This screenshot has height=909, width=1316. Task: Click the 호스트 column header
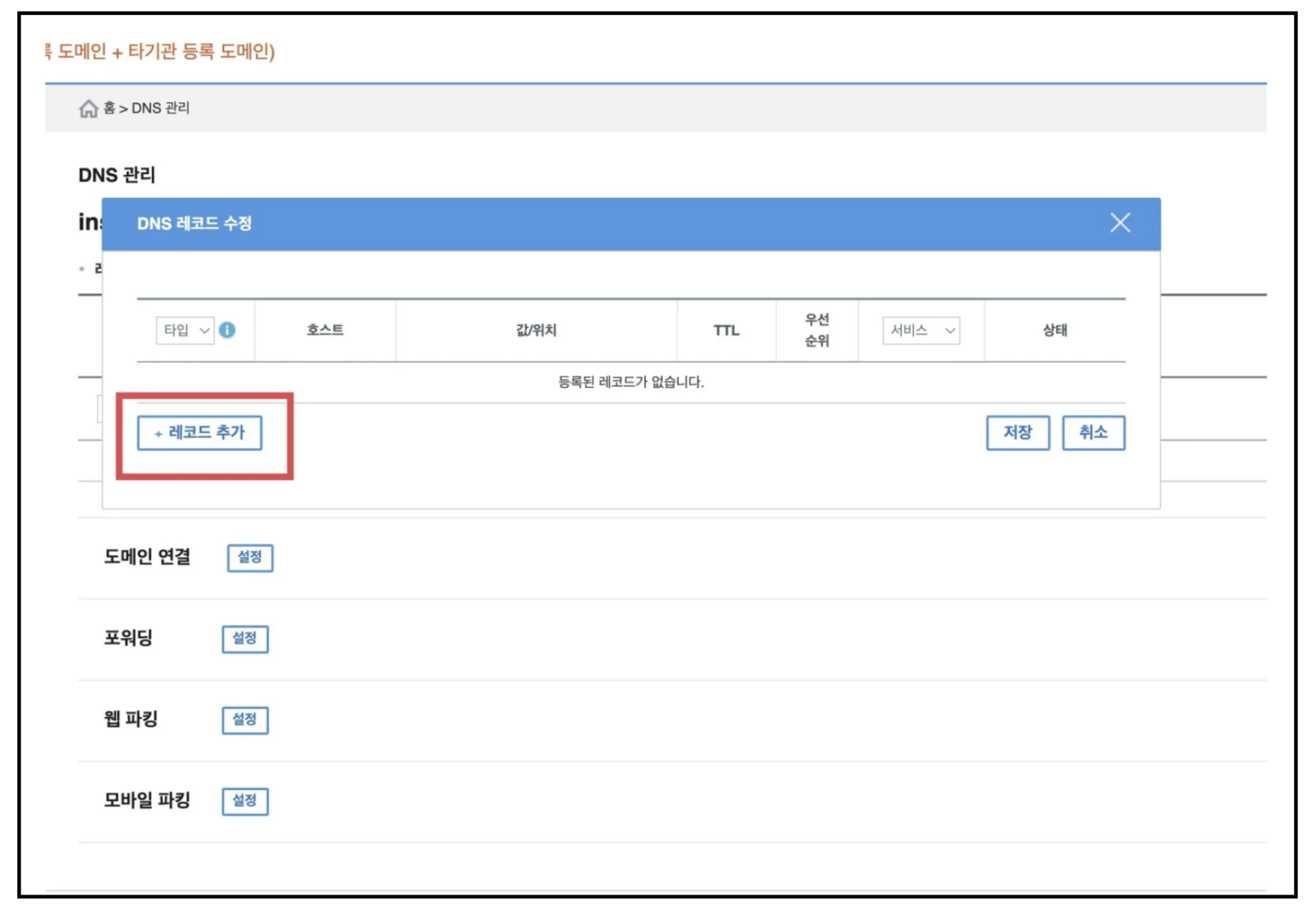pyautogui.click(x=325, y=330)
